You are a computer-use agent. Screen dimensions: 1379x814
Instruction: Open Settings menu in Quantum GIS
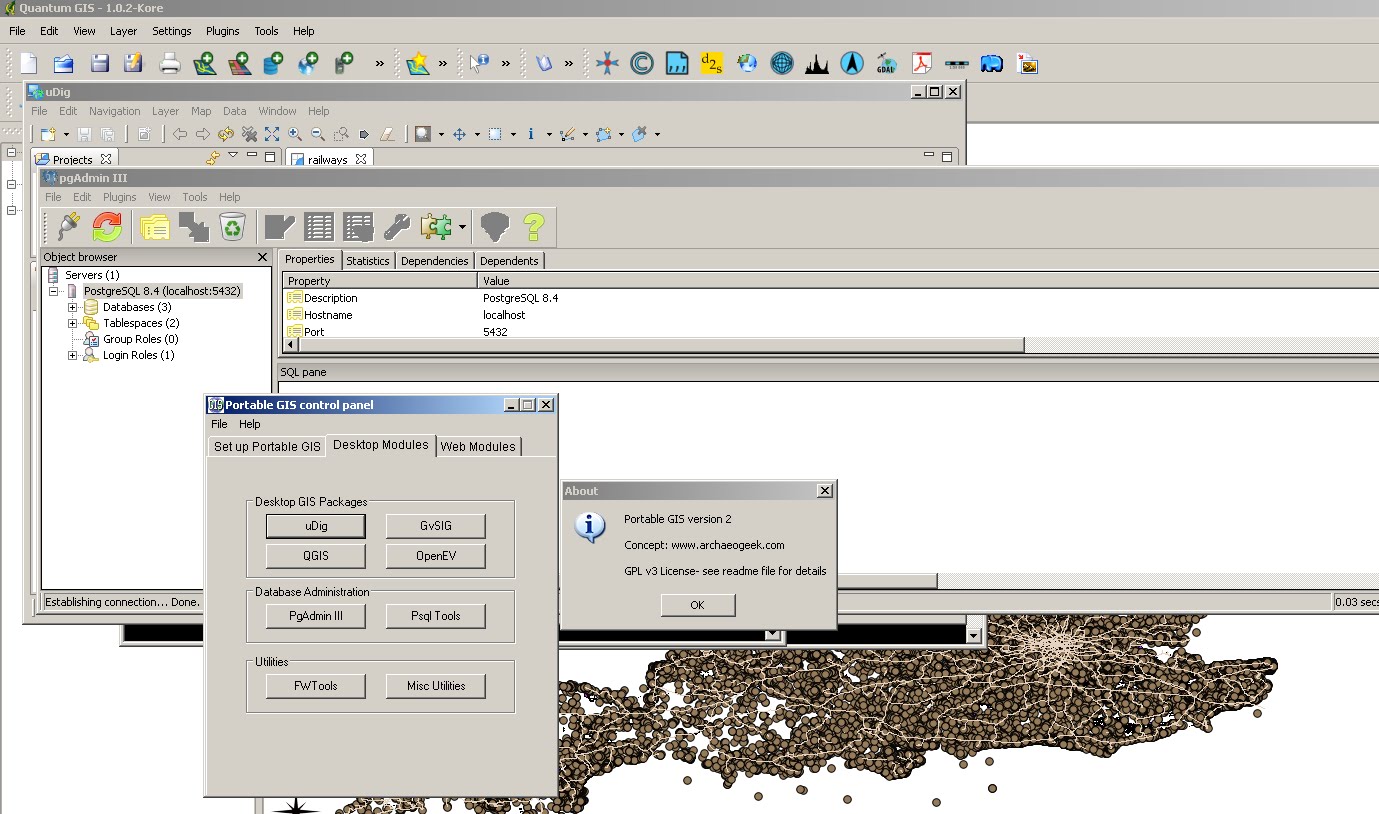click(171, 31)
